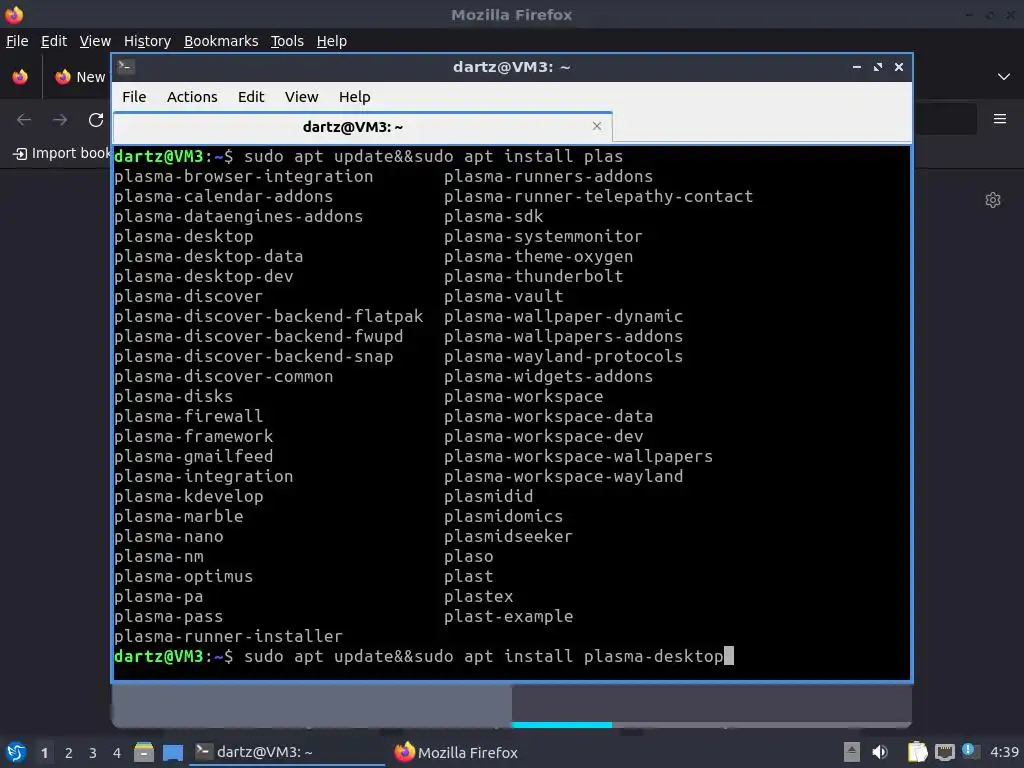Switch to workspace 1
Screen dimensions: 1024x768
tap(44, 753)
